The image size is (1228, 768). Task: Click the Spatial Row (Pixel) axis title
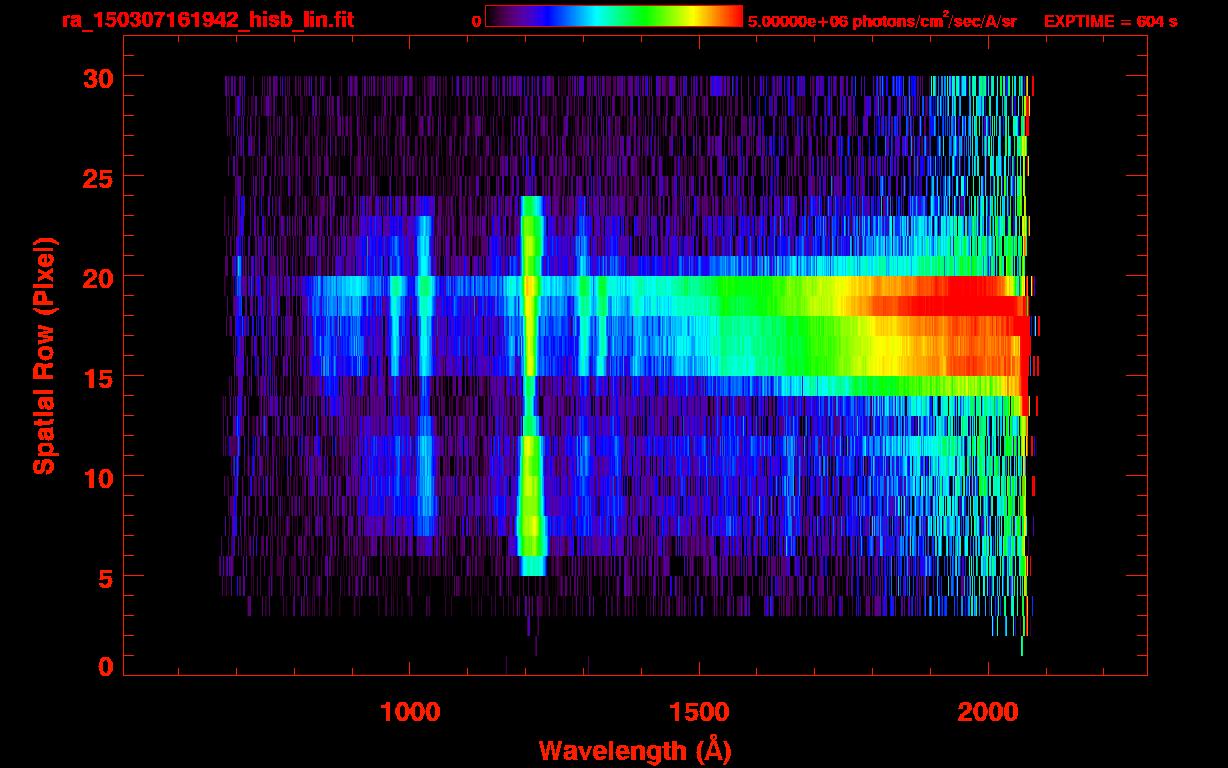tap(44, 356)
